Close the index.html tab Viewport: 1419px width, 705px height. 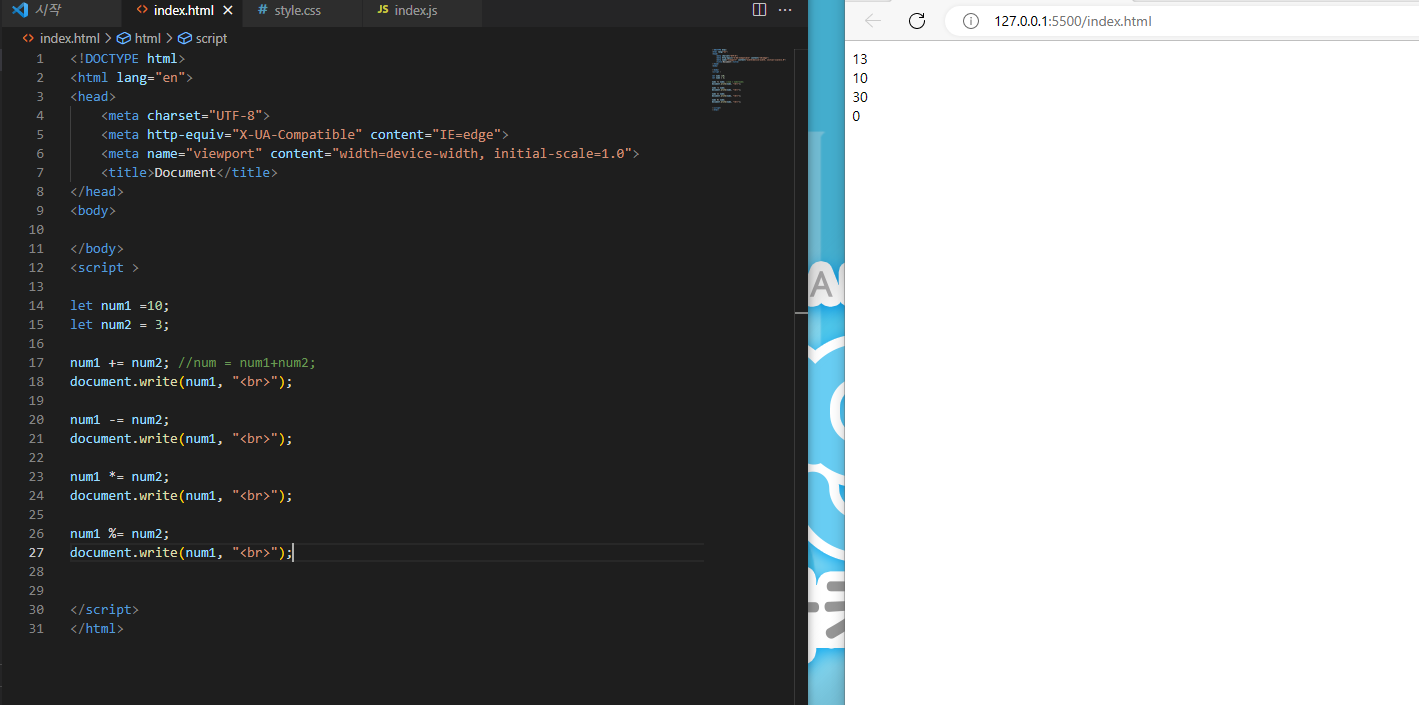coord(228,10)
